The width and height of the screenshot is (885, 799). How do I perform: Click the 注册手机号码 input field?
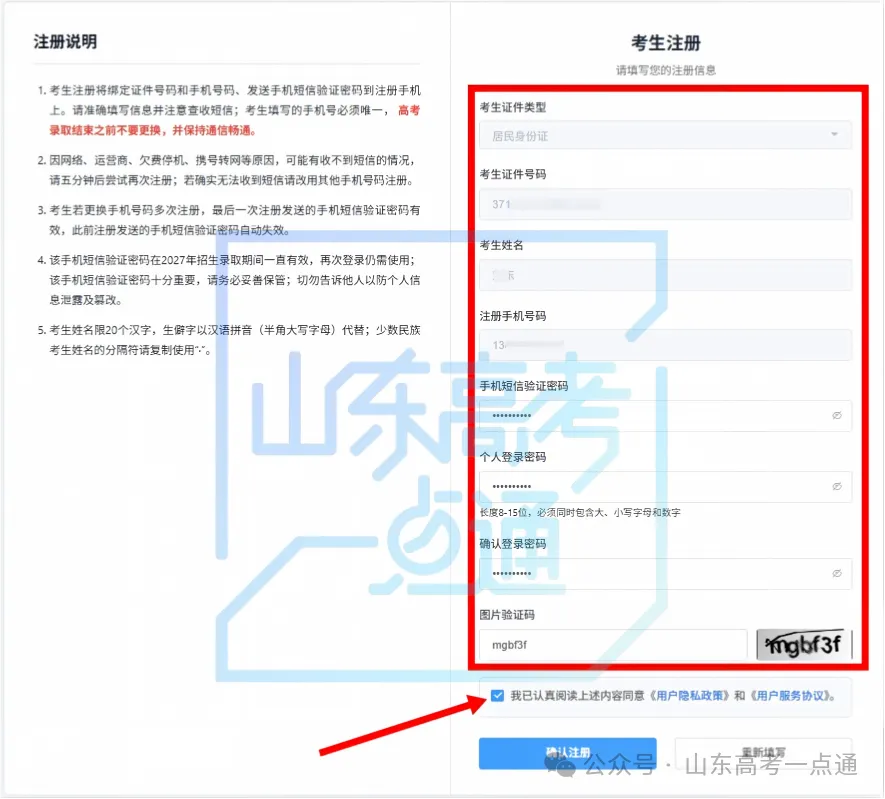[x=665, y=345]
